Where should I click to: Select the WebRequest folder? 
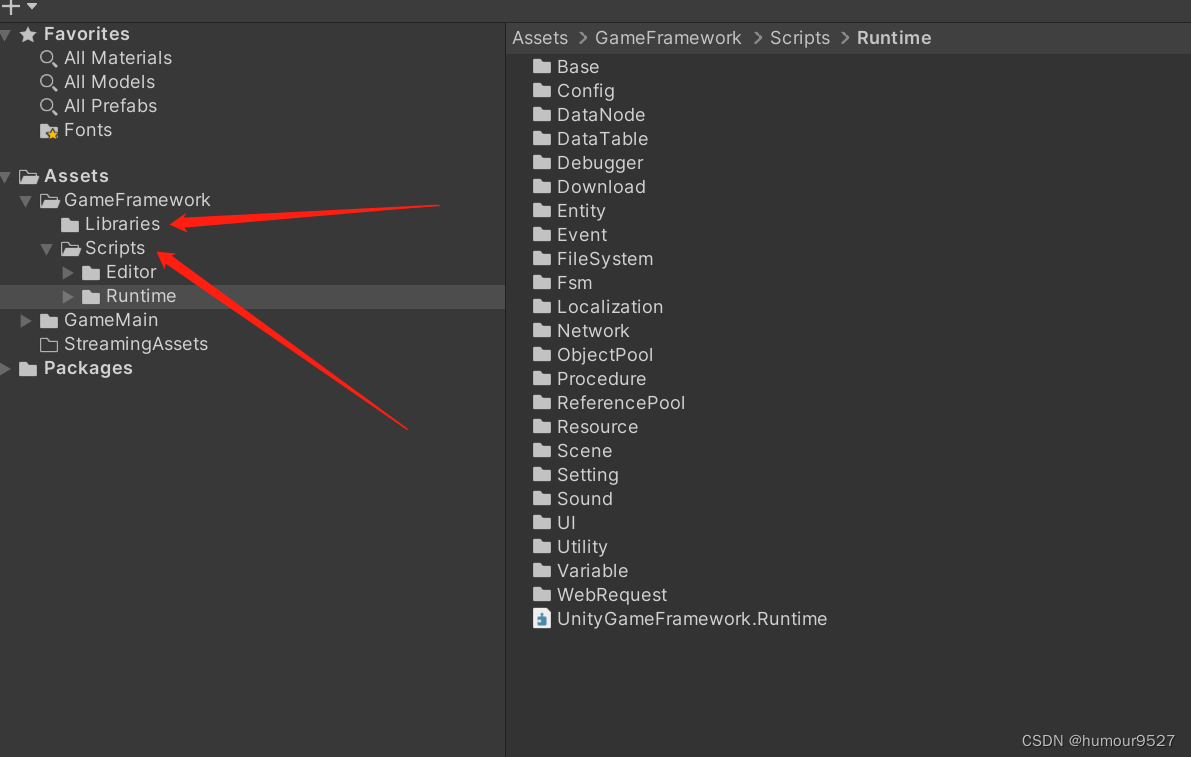pos(612,594)
